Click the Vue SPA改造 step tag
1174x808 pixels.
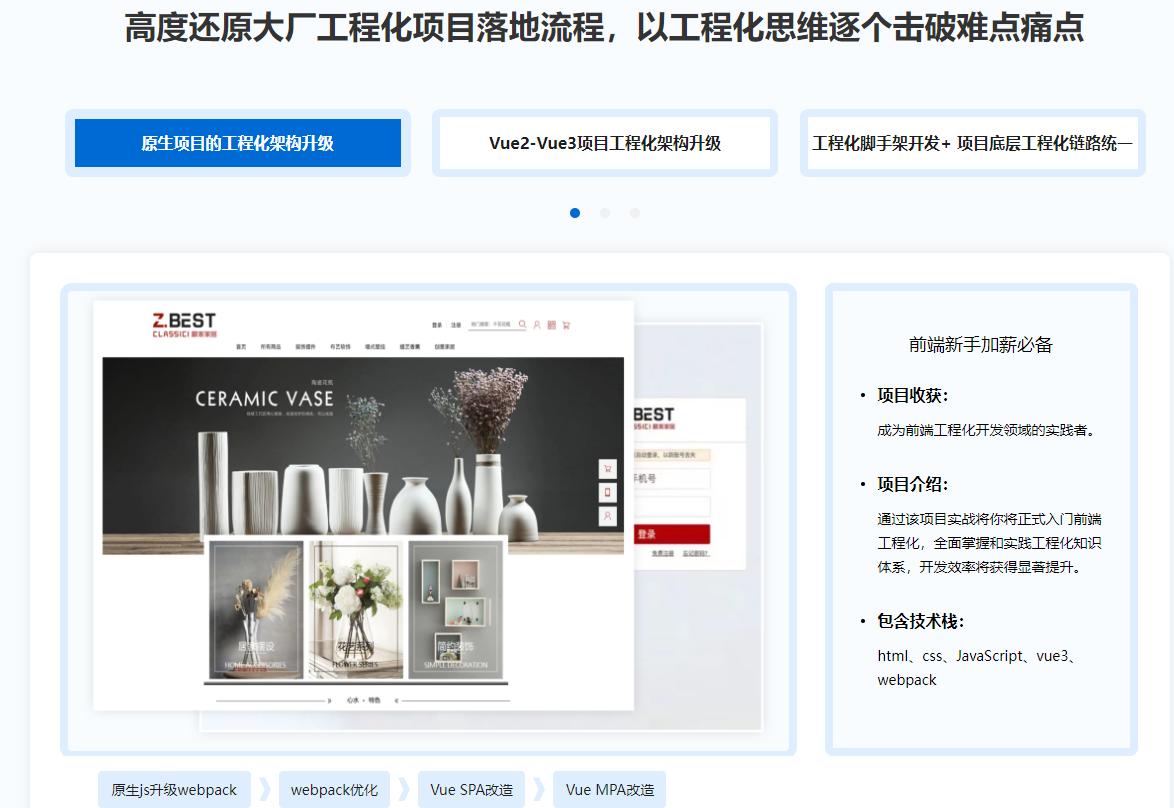pyautogui.click(x=471, y=790)
